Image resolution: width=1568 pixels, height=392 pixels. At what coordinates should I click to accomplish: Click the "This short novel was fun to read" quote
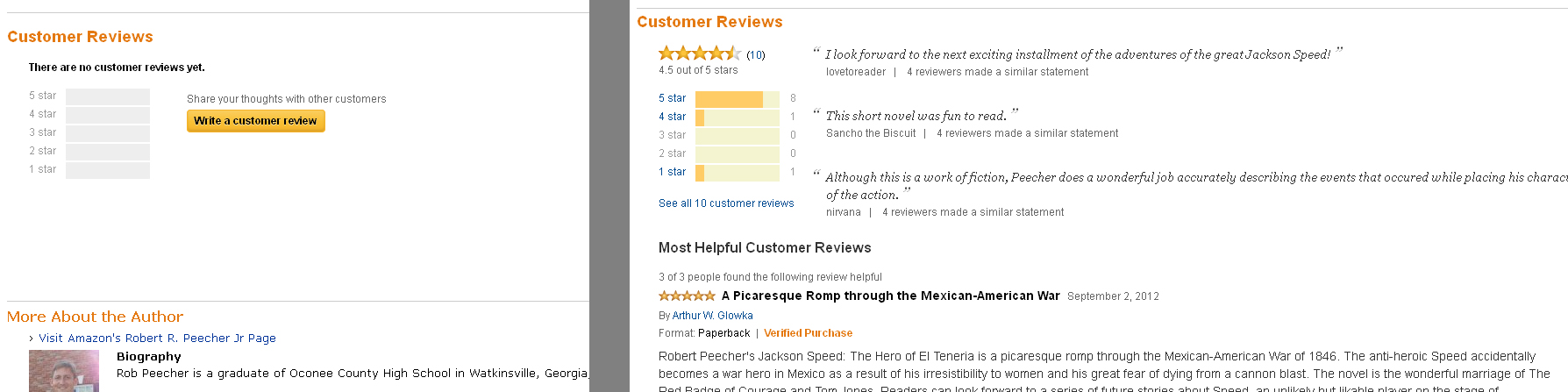tap(916, 116)
